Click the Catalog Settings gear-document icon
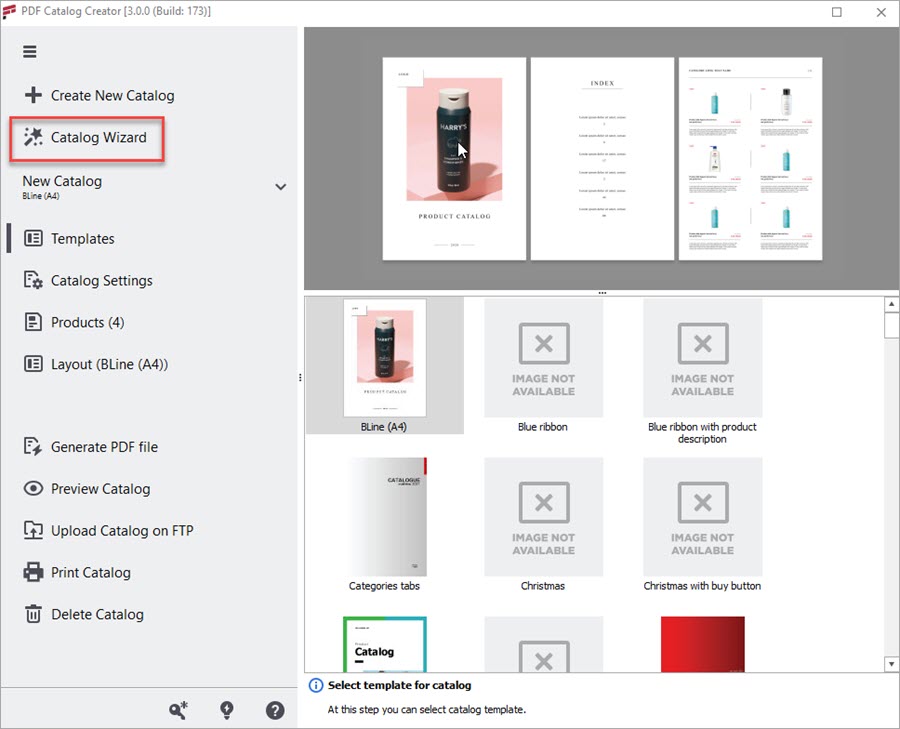Viewport: 900px width, 729px height. [x=33, y=280]
